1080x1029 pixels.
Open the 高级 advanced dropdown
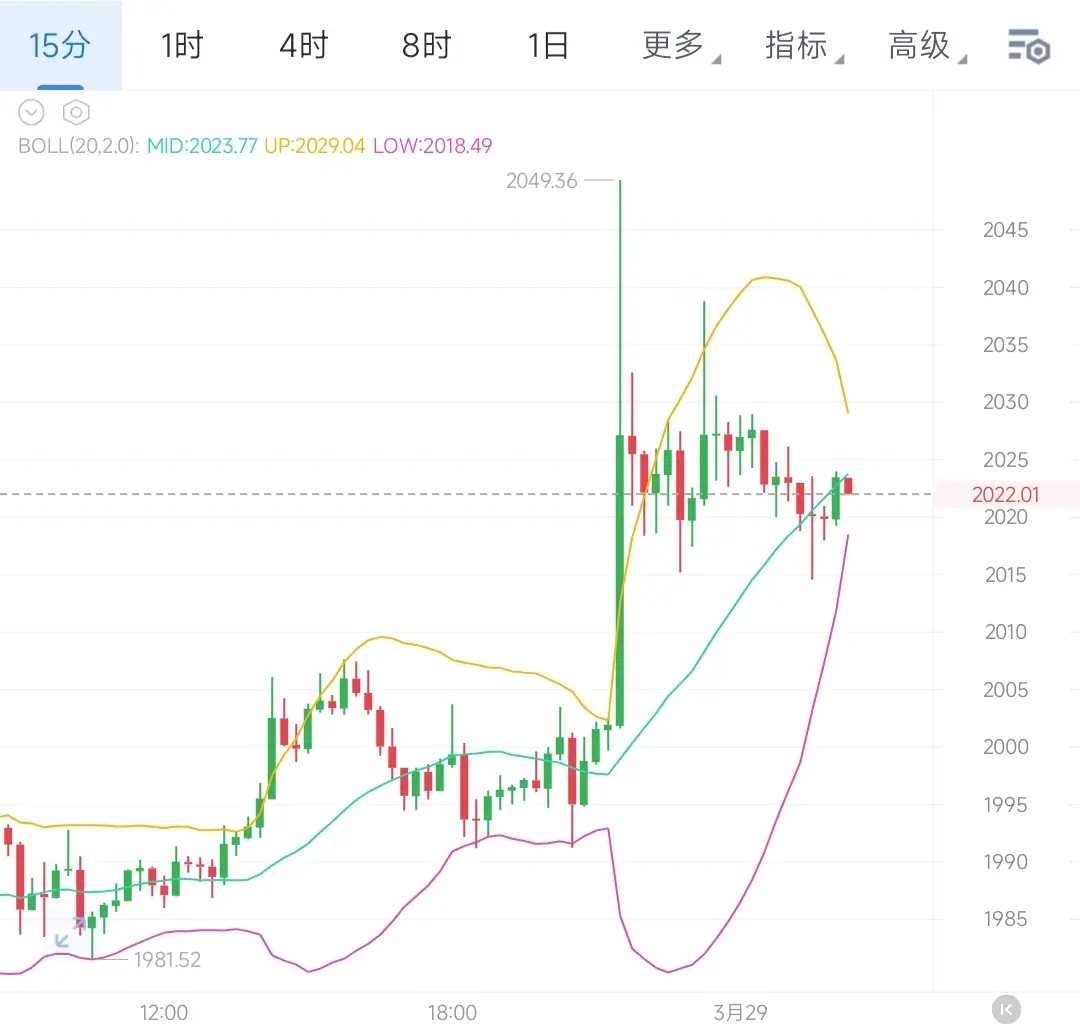926,45
